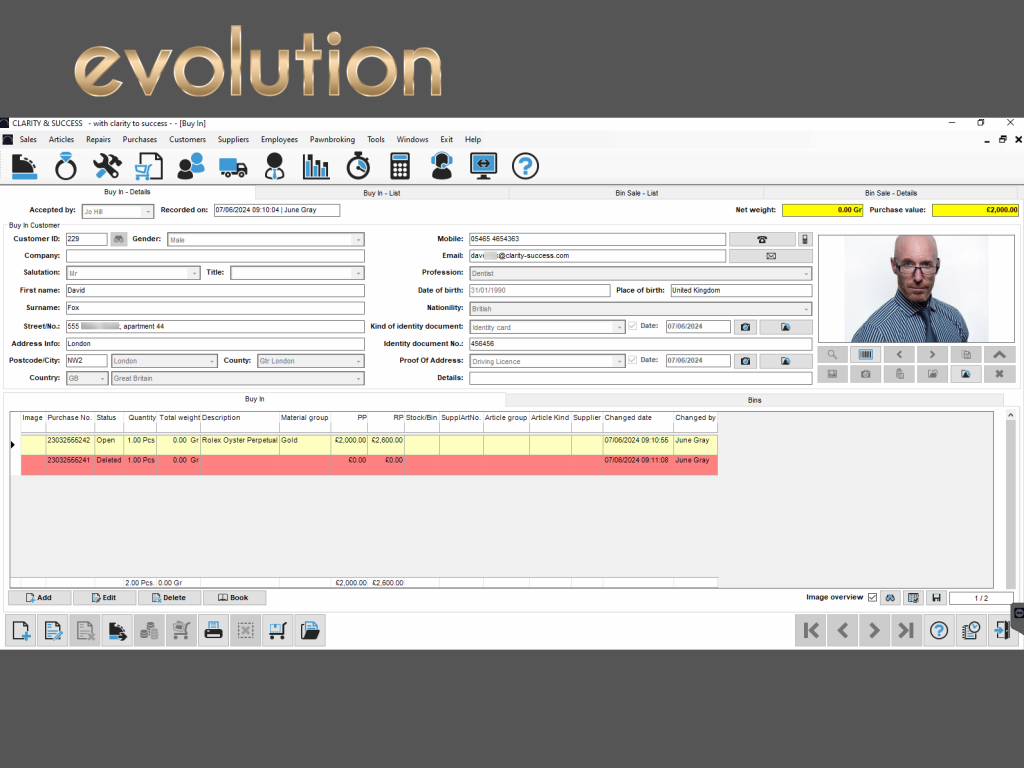This screenshot has height=768, width=1024.
Task: Open the remote screen monitor icon
Action: tap(483, 166)
